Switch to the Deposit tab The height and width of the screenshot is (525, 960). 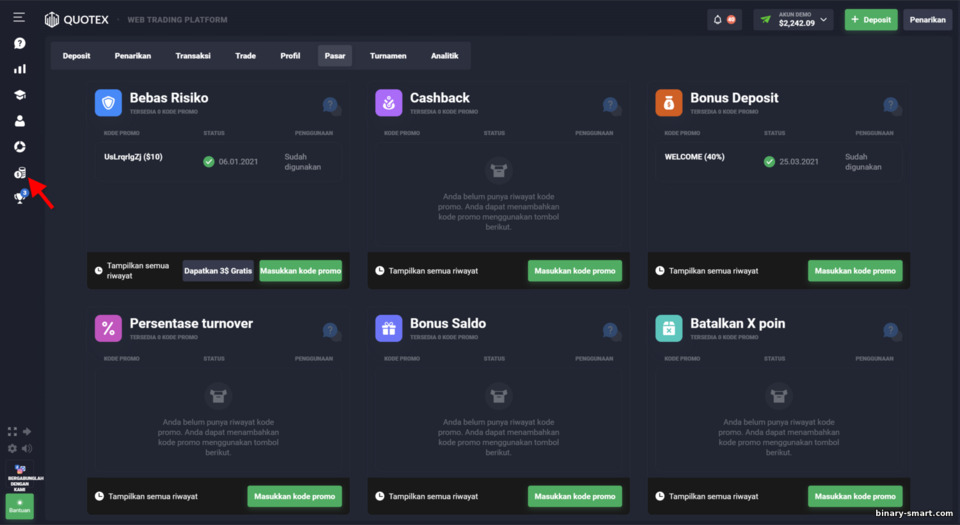click(77, 56)
